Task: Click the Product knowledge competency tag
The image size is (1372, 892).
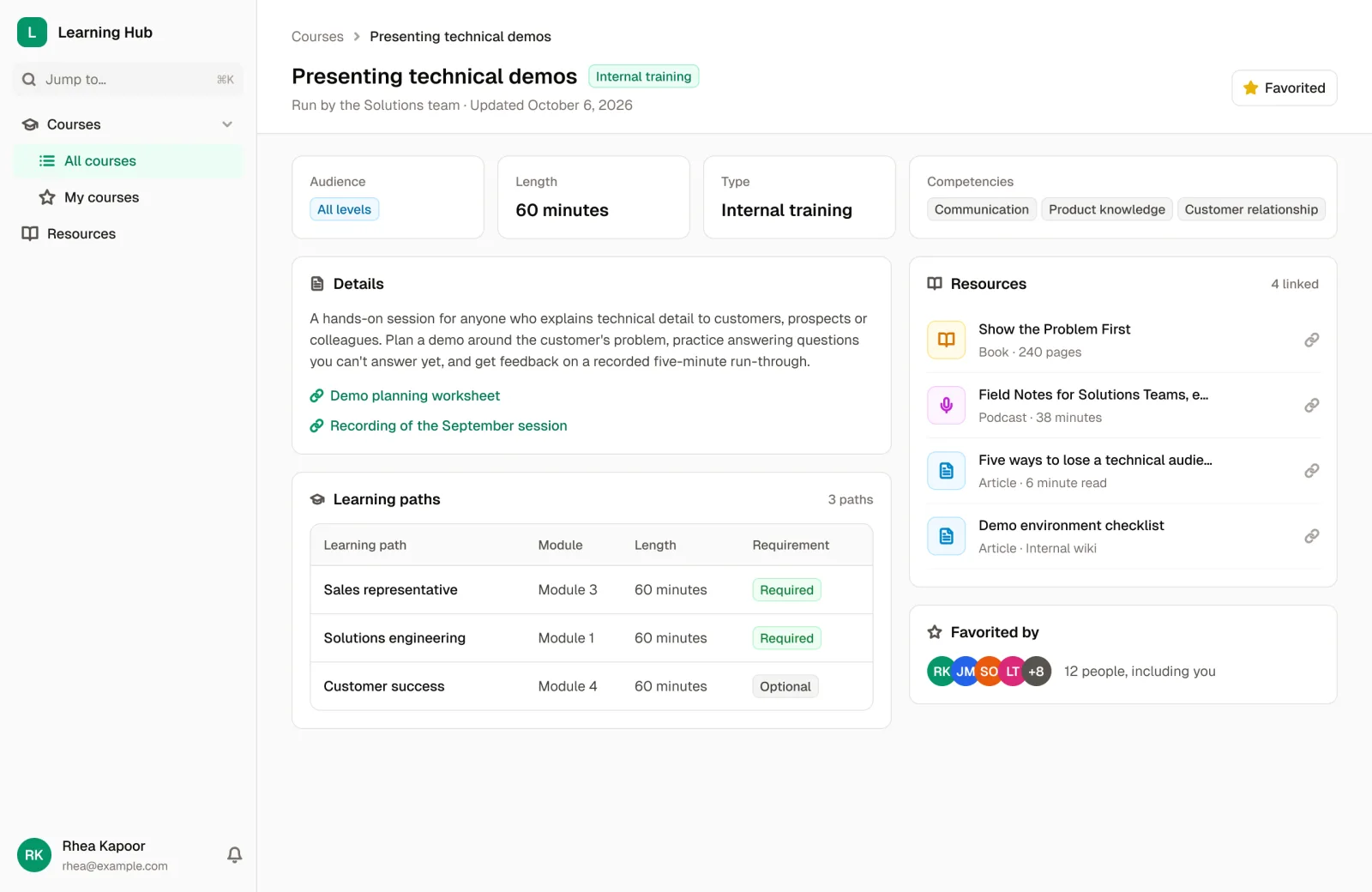Action: (1107, 209)
